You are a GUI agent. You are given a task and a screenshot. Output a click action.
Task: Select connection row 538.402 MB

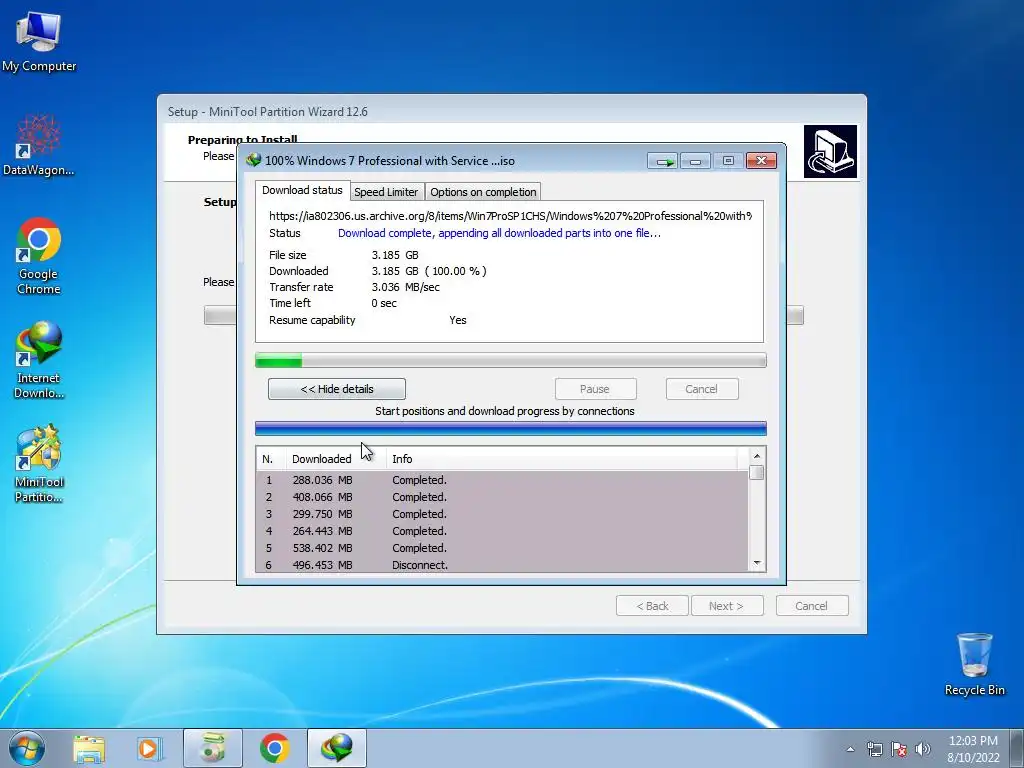pyautogui.click(x=502, y=548)
